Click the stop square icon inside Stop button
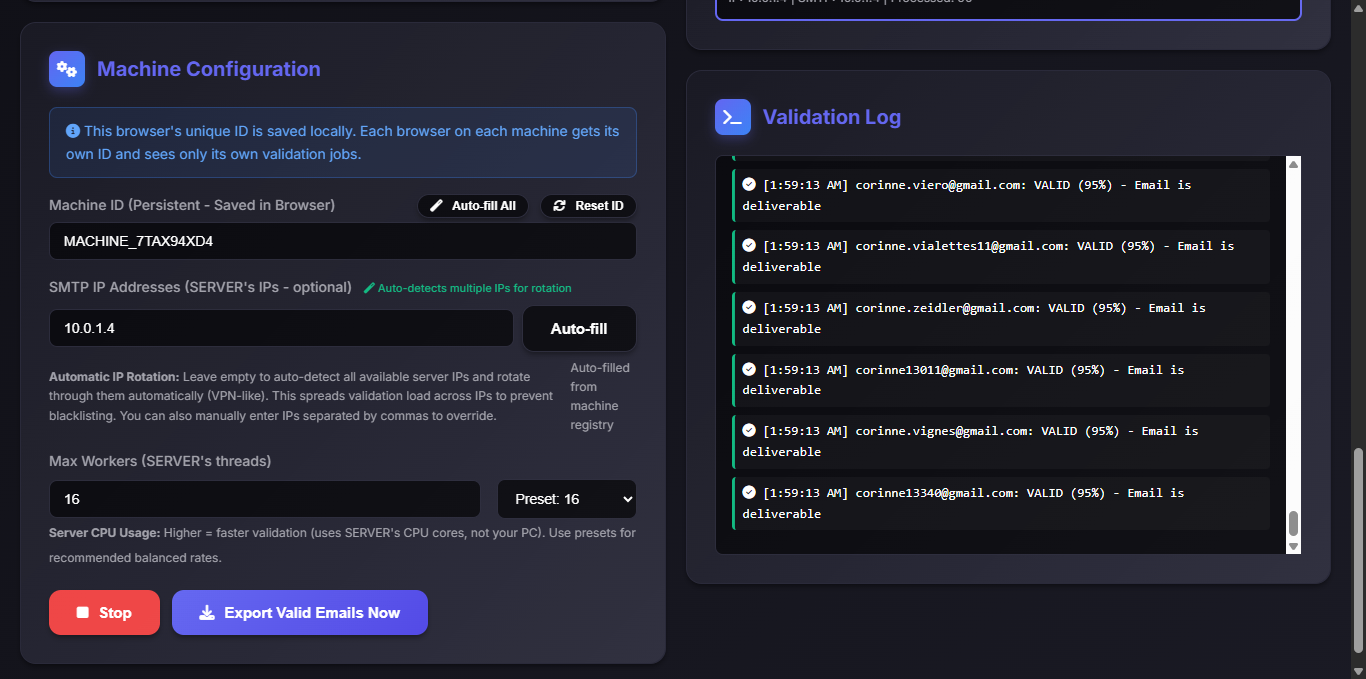Screen dimensions: 1366x679 [x=85, y=612]
